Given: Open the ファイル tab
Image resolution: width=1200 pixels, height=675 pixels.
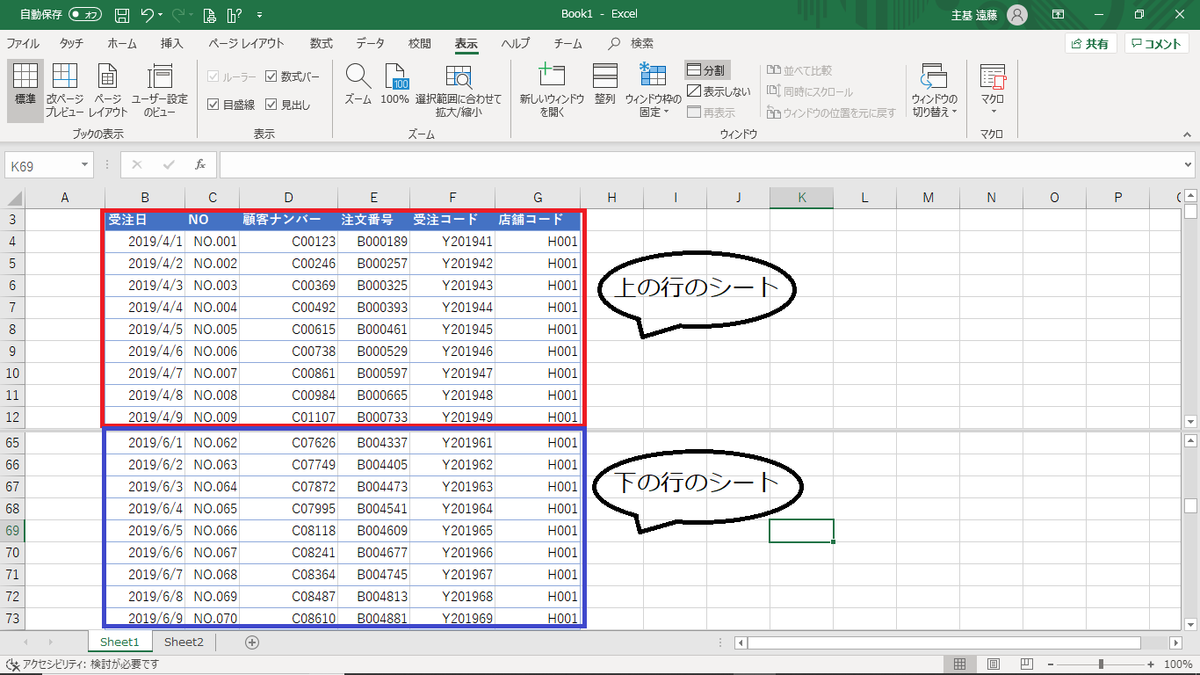Looking at the screenshot, I should click(x=23, y=44).
